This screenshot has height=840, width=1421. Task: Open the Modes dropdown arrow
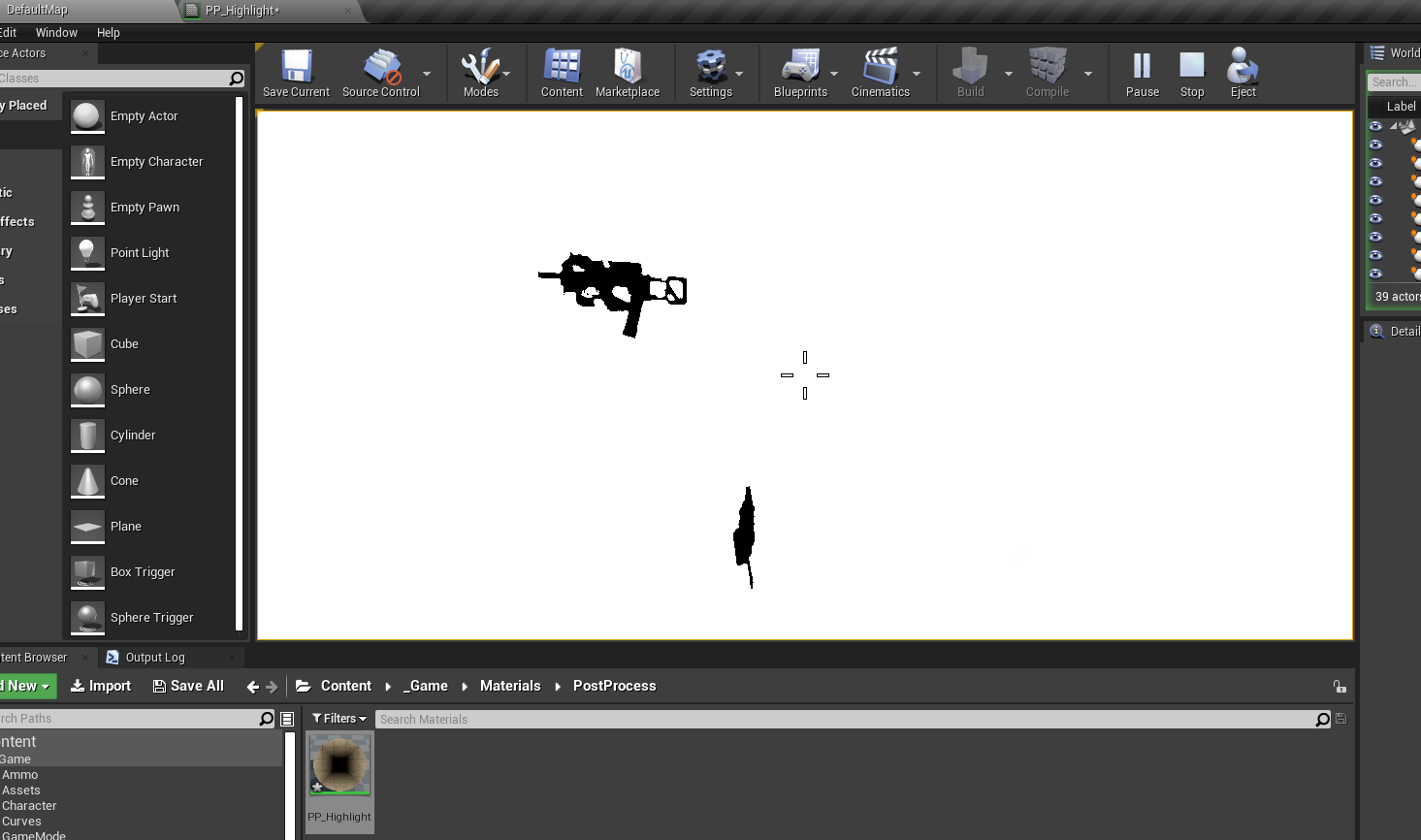point(506,74)
